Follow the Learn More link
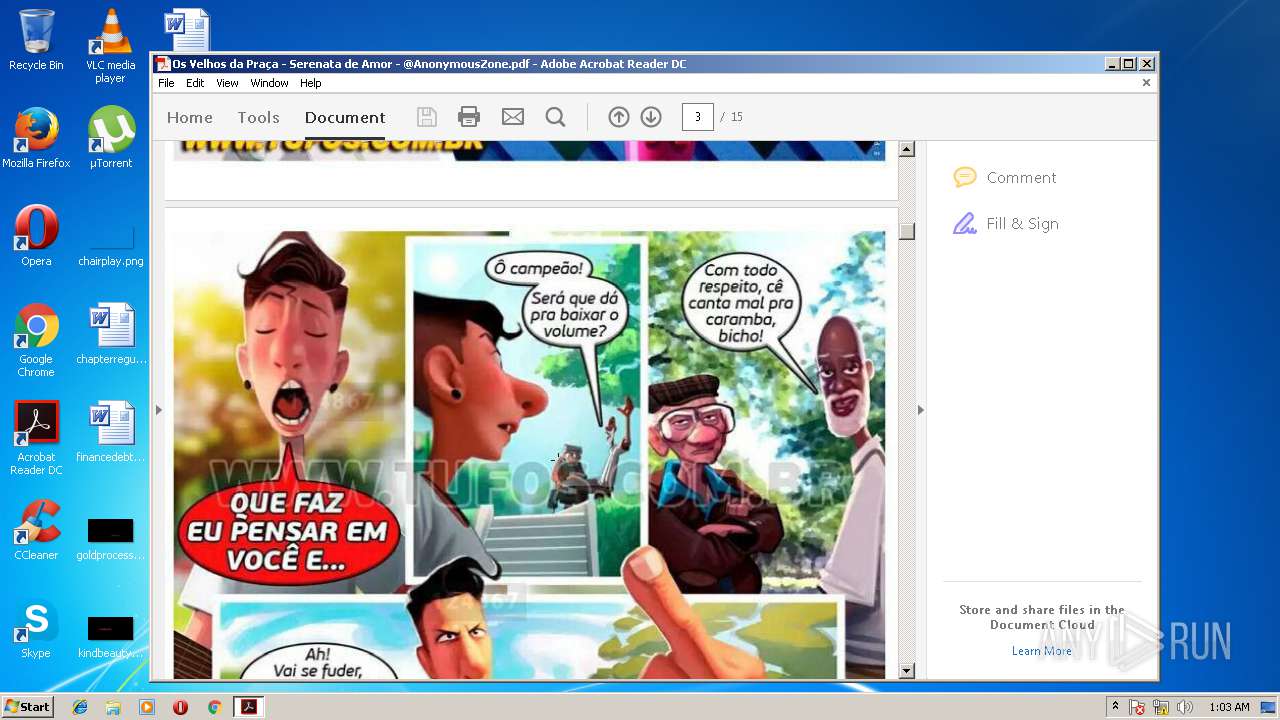The height and width of the screenshot is (720, 1280). pos(1041,651)
